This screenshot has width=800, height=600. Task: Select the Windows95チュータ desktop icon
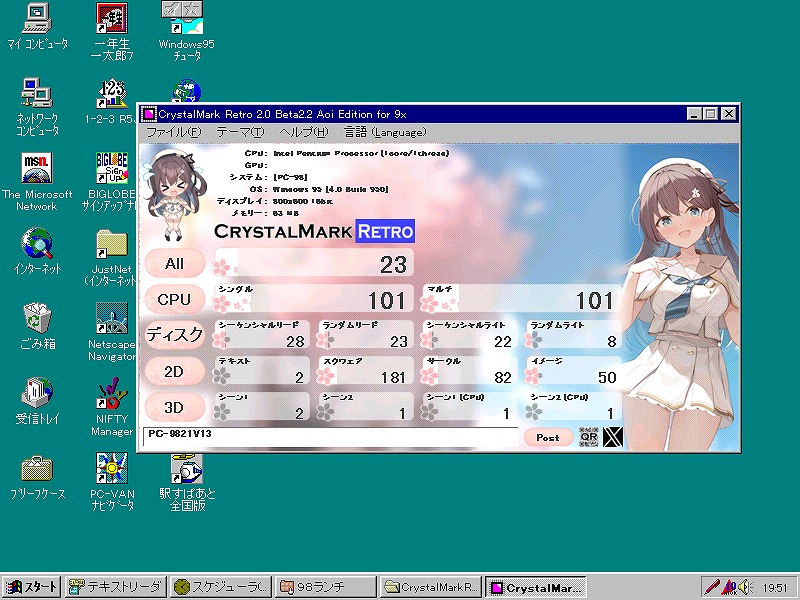pos(187,31)
